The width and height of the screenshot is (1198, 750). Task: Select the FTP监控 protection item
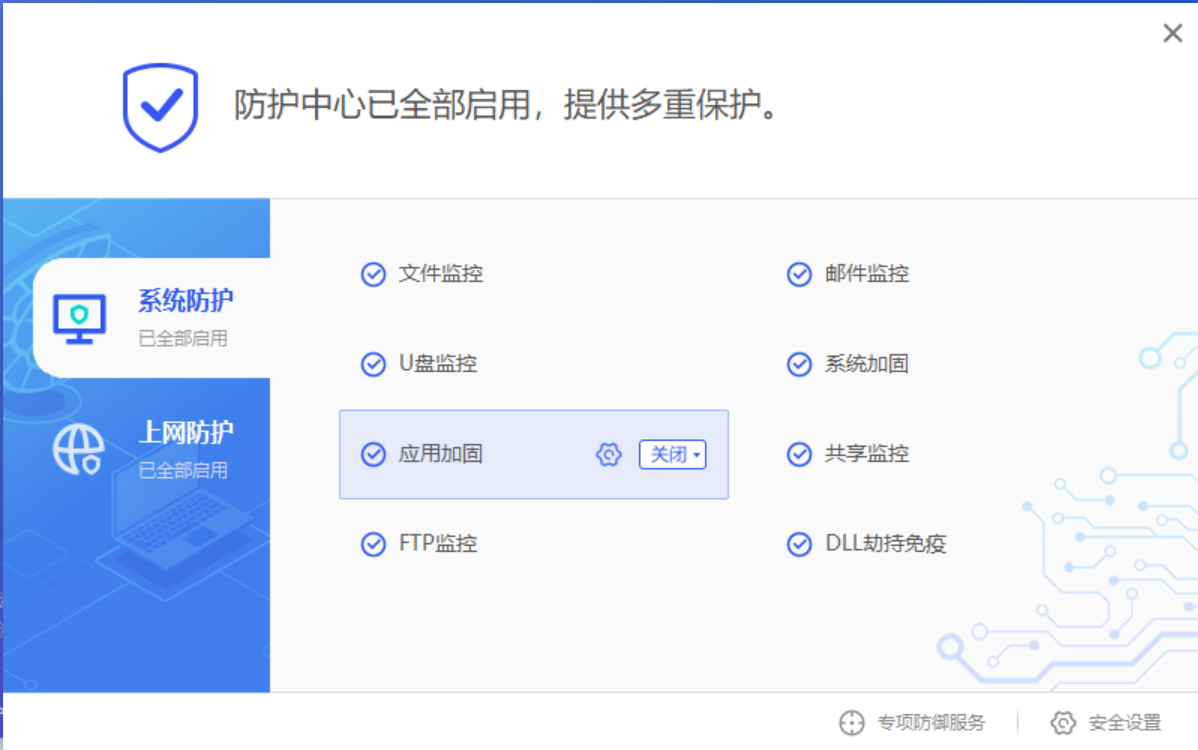point(438,544)
